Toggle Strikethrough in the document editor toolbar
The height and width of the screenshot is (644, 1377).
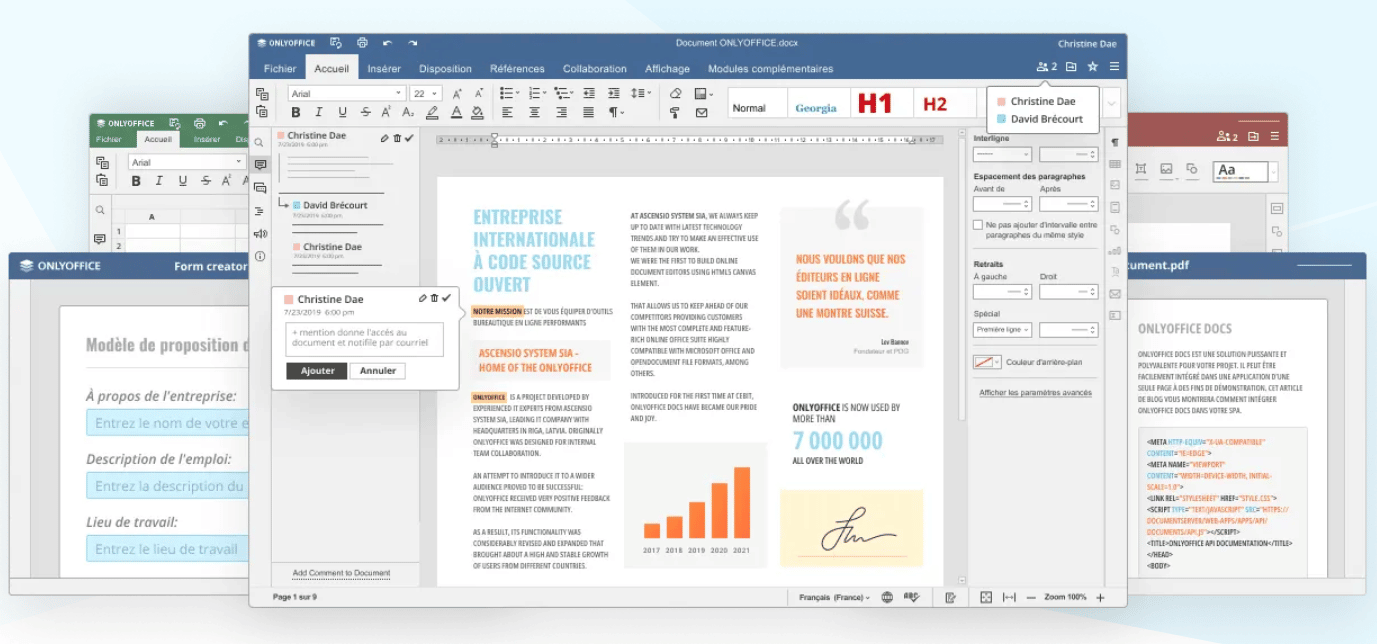click(x=366, y=113)
